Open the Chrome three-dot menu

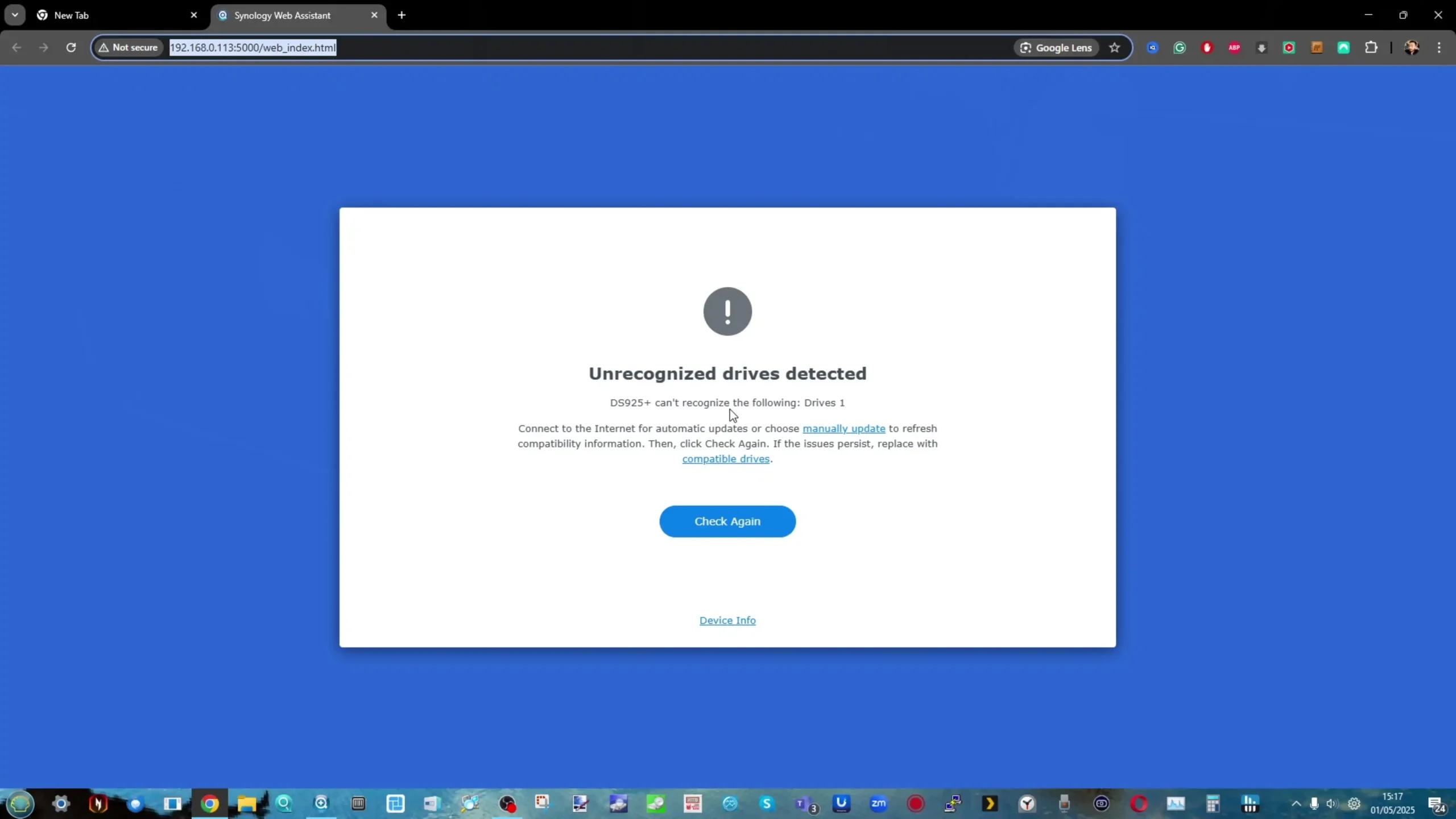[x=1439, y=48]
